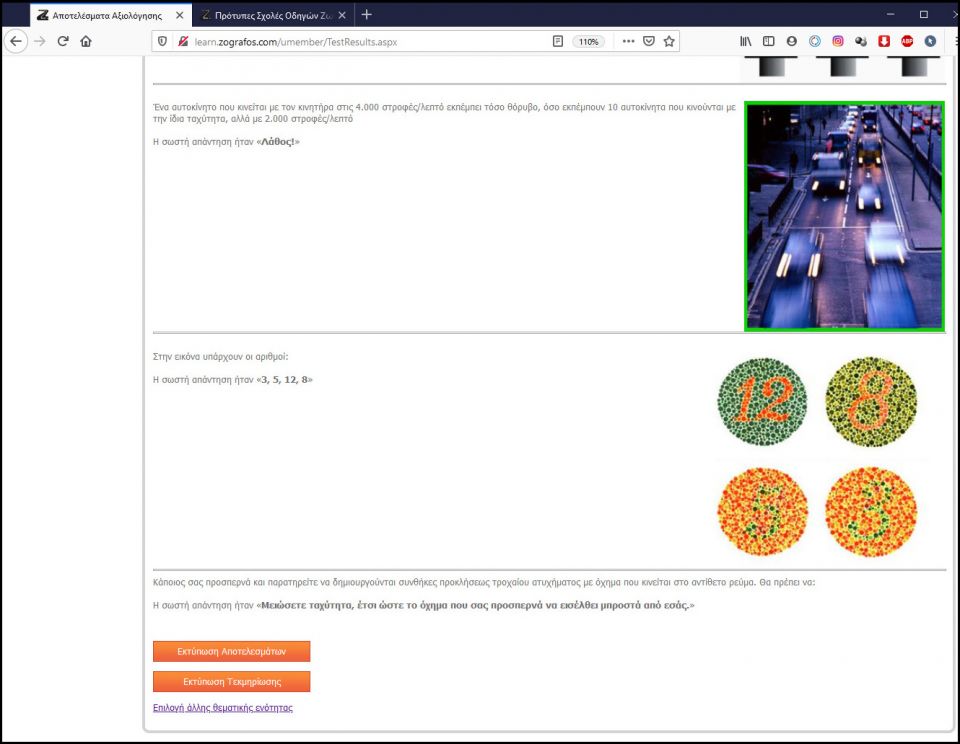Go to the Firefox home page

(86, 41)
